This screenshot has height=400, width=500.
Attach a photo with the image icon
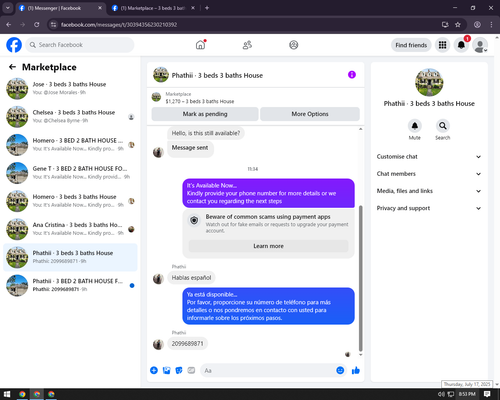pos(166,370)
